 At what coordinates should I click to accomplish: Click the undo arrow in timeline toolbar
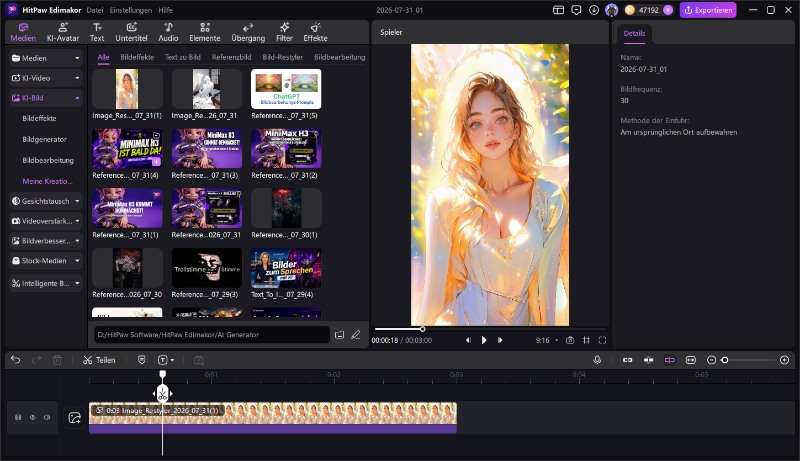16,360
